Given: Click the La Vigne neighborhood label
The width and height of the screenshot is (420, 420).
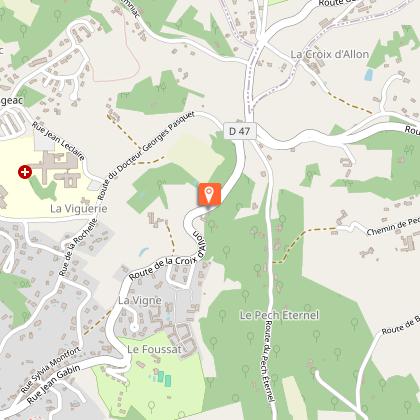Looking at the screenshot, I should (x=140, y=300).
